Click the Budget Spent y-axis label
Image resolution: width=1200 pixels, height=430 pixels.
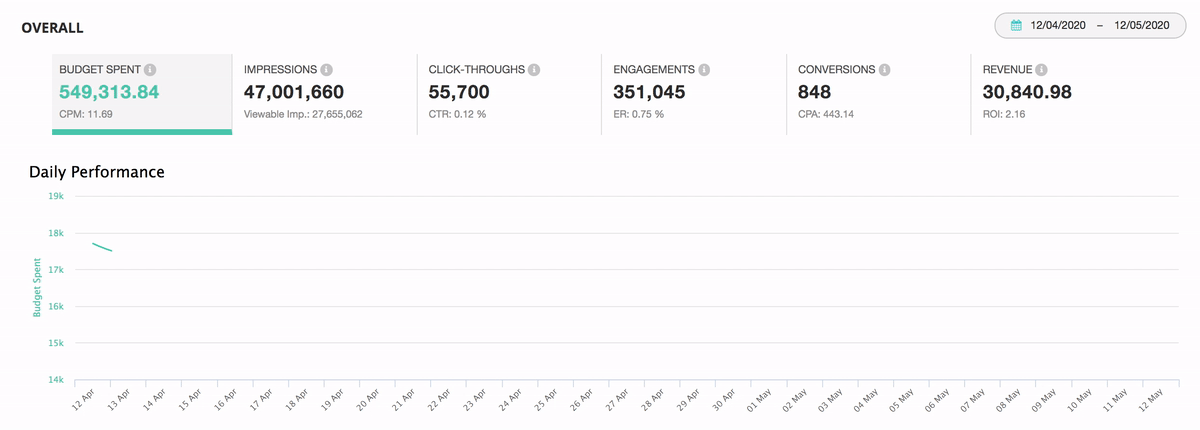(37, 288)
